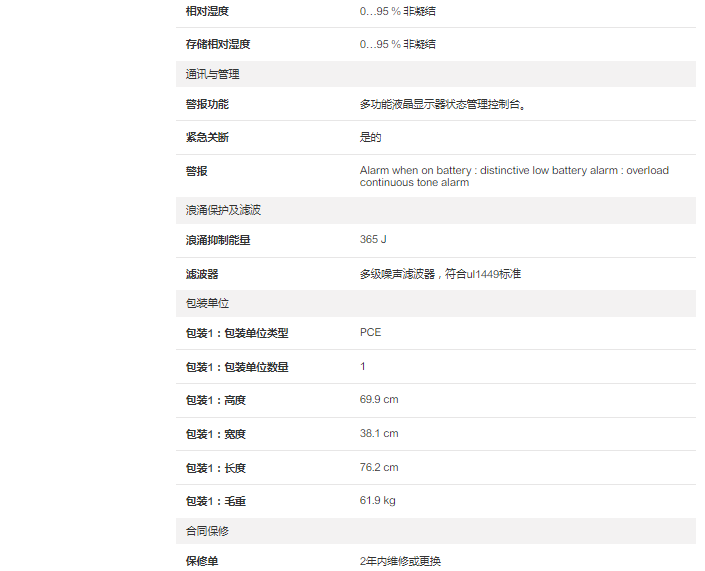Click the 警报功能 label

tap(206, 104)
